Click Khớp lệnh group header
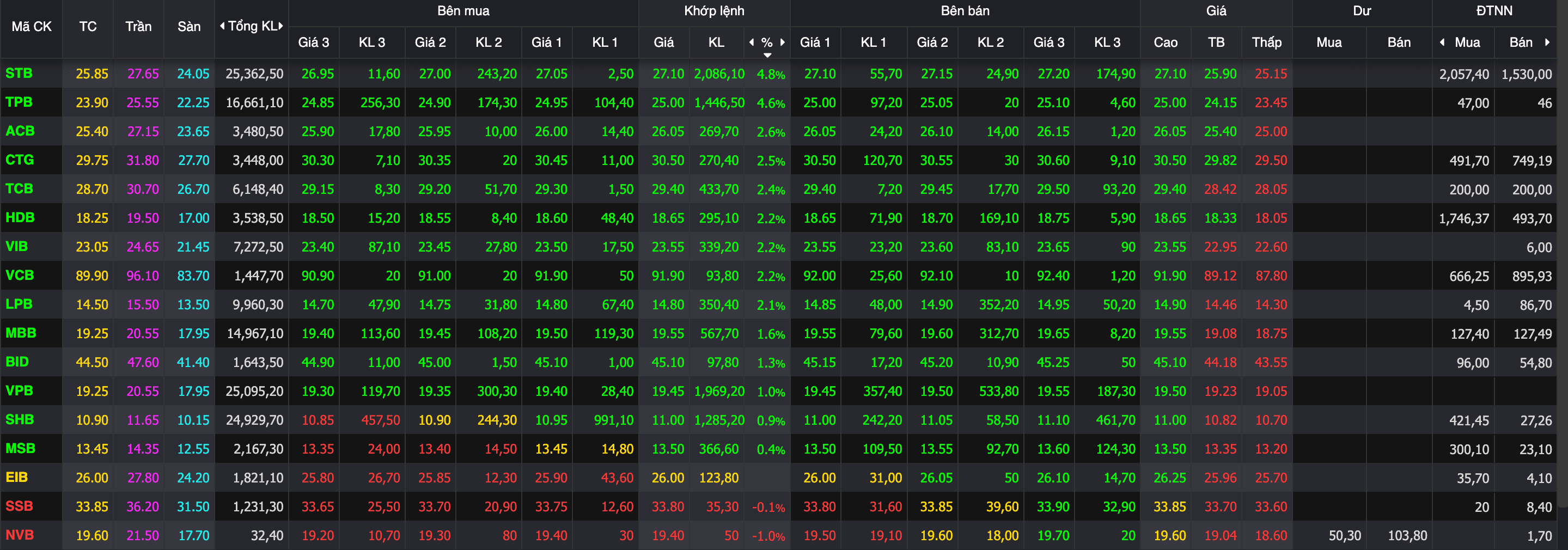This screenshot has width=1568, height=550. point(714,11)
